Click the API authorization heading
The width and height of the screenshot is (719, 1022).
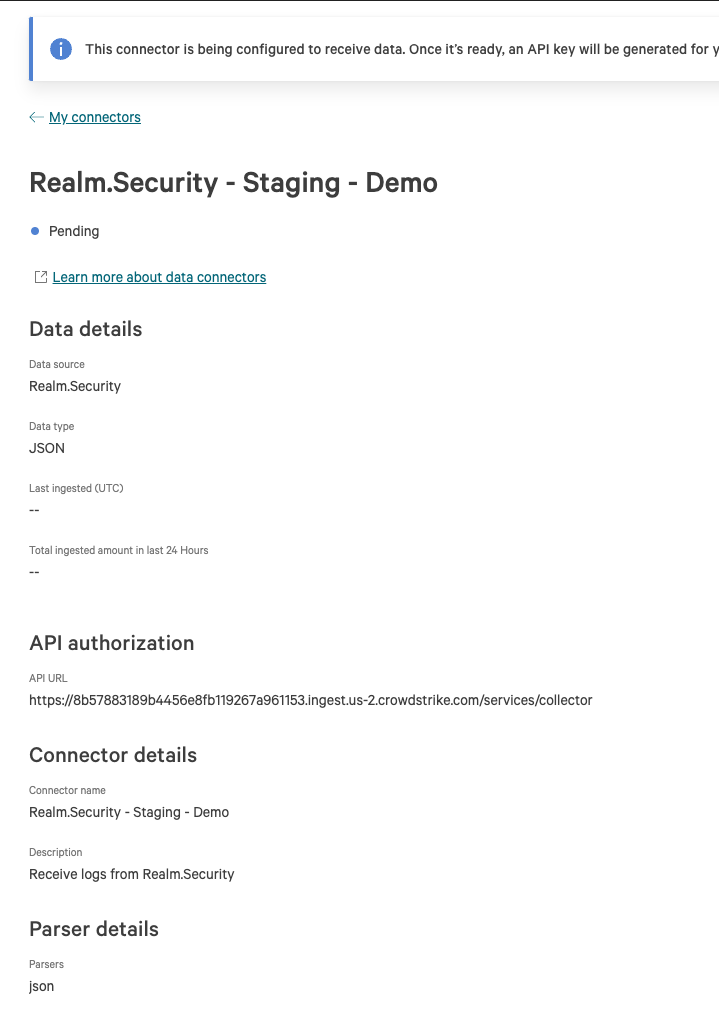(x=111, y=643)
